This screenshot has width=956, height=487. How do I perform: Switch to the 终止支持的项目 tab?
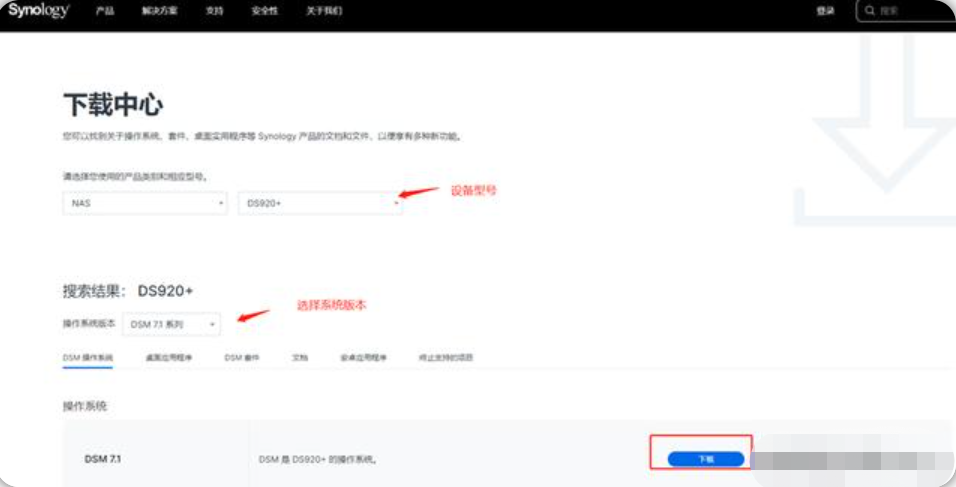tap(446, 358)
